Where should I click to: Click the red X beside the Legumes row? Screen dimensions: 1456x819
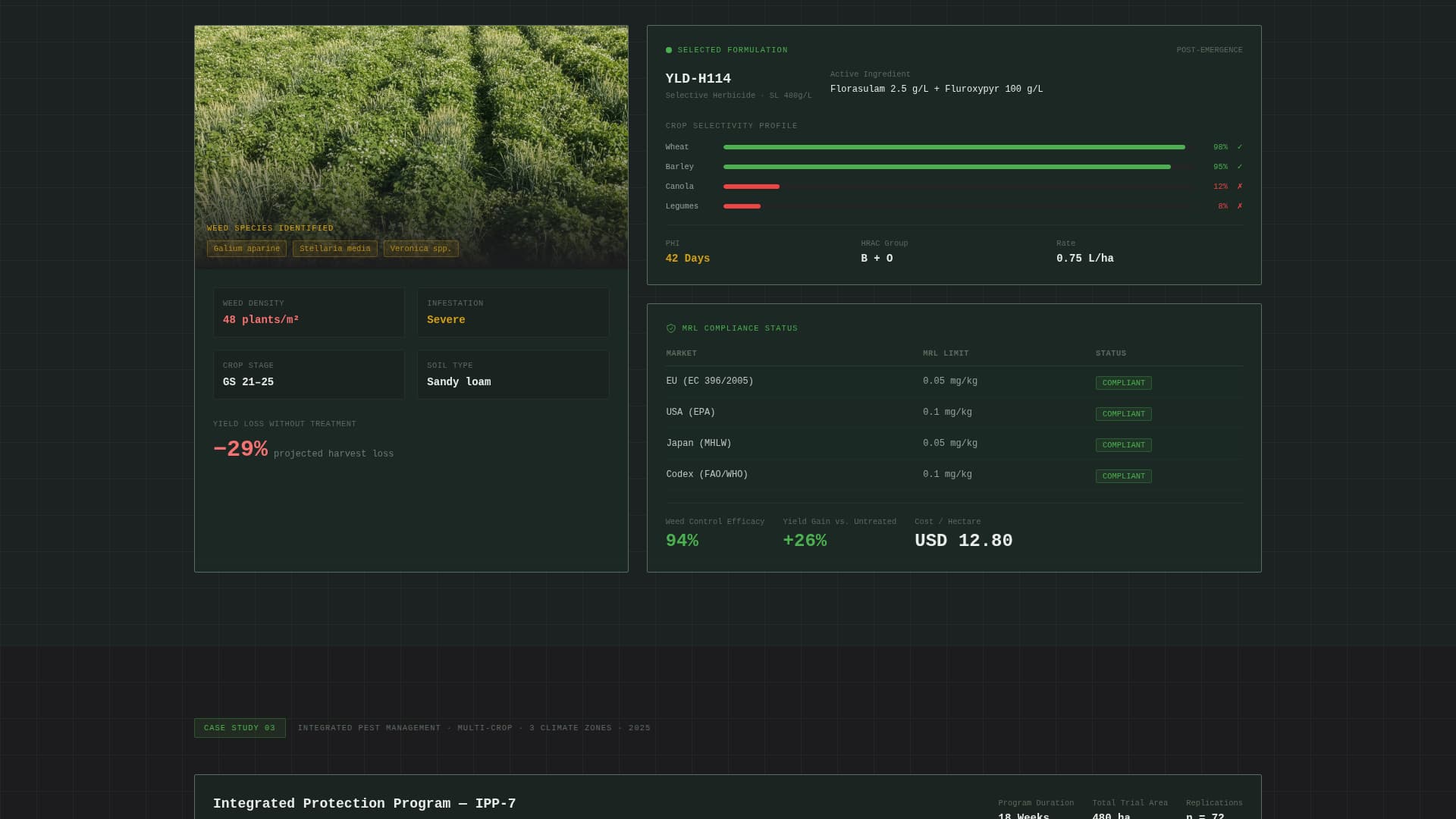click(x=1239, y=206)
